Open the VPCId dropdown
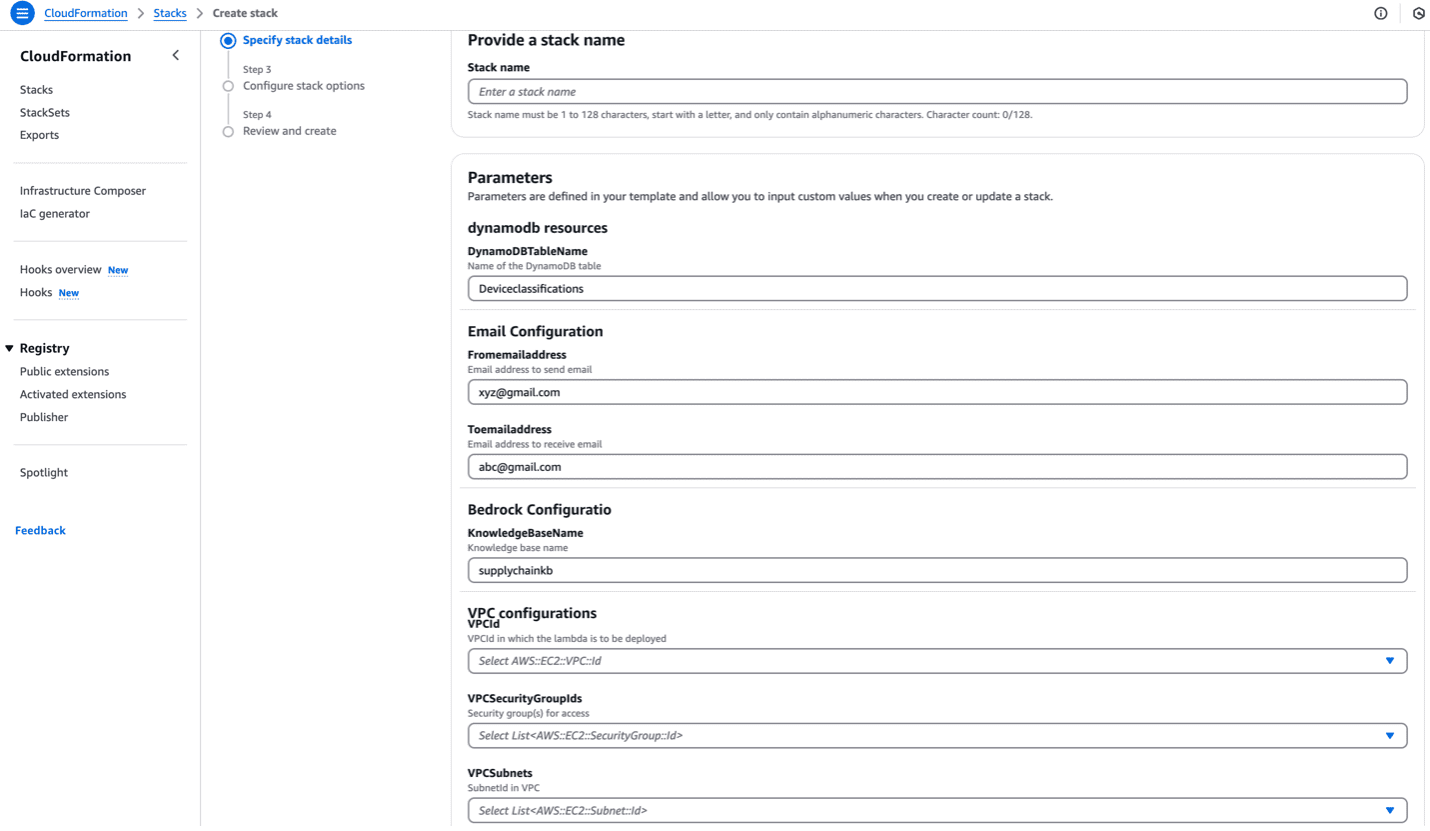 pos(937,661)
